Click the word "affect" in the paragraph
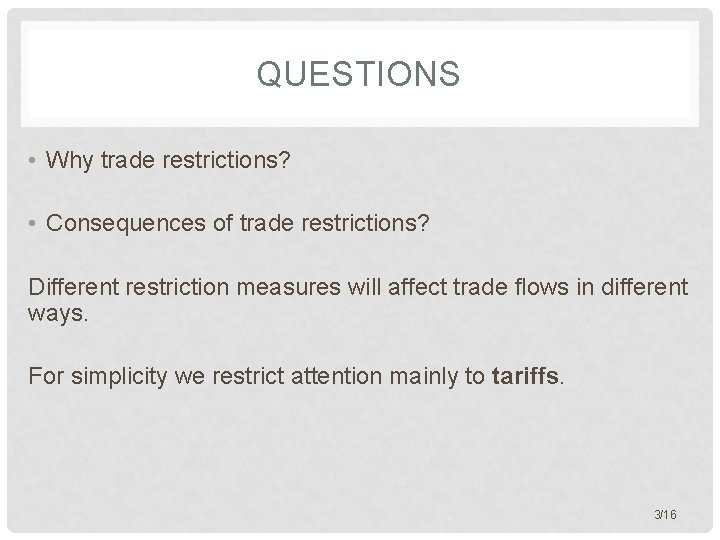 coord(417,287)
